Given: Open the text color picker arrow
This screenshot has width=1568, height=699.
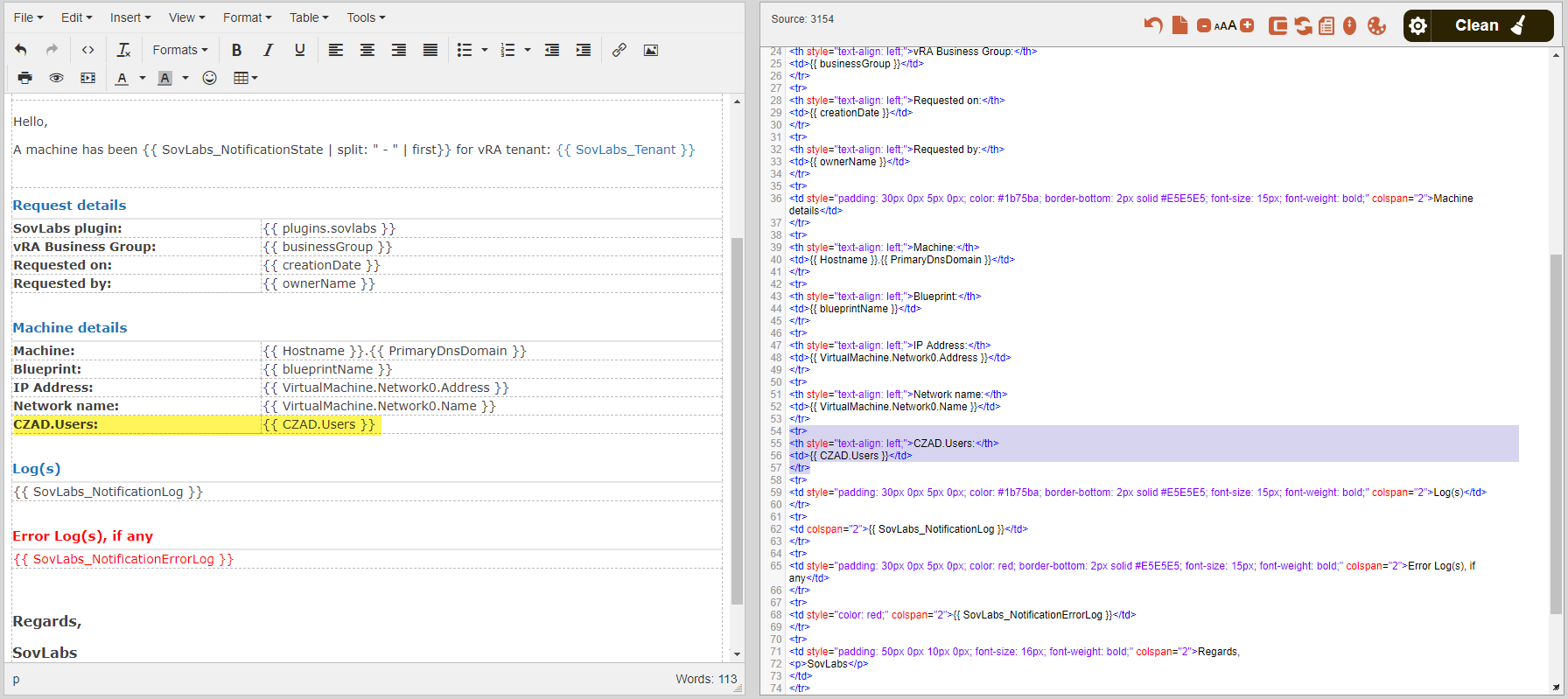Looking at the screenshot, I should (x=143, y=78).
